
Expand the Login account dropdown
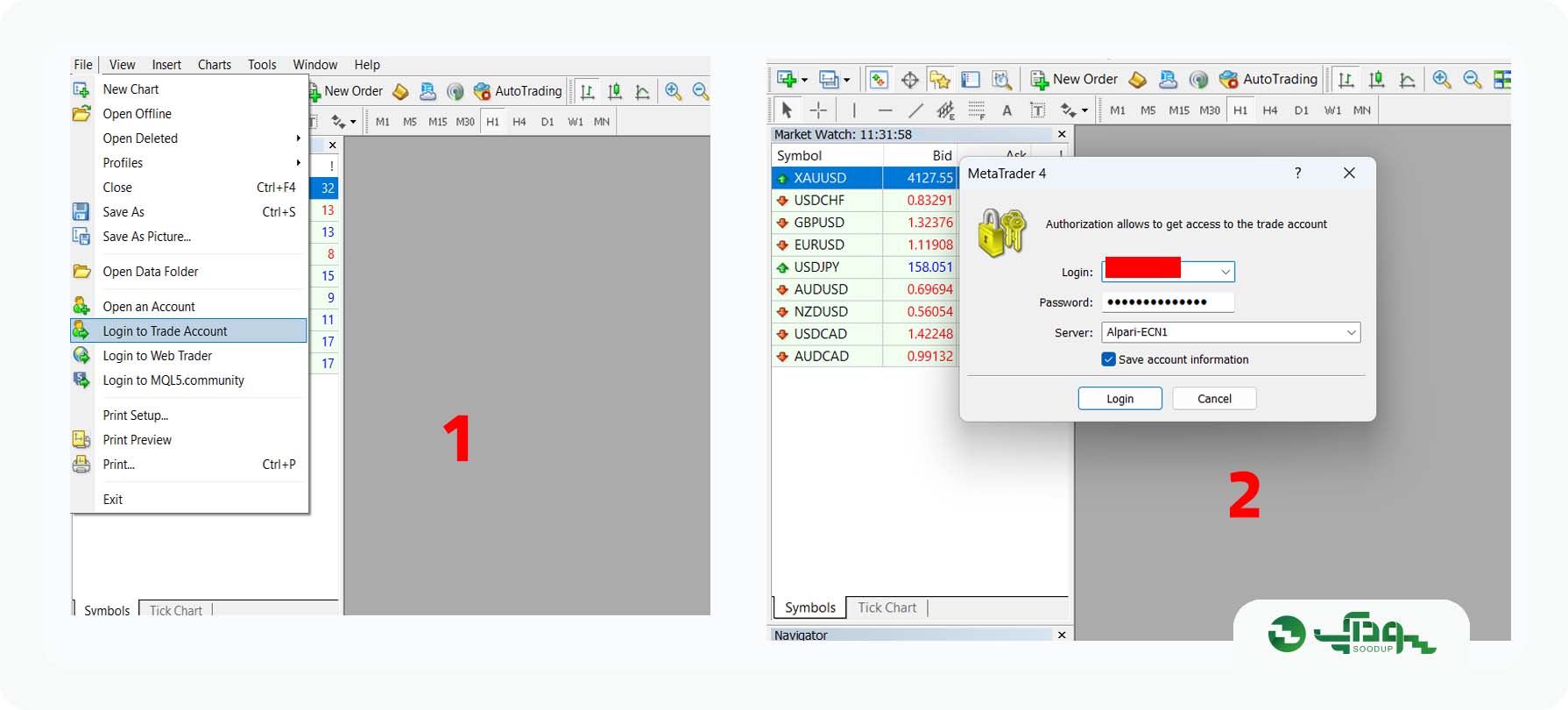pyautogui.click(x=1225, y=273)
